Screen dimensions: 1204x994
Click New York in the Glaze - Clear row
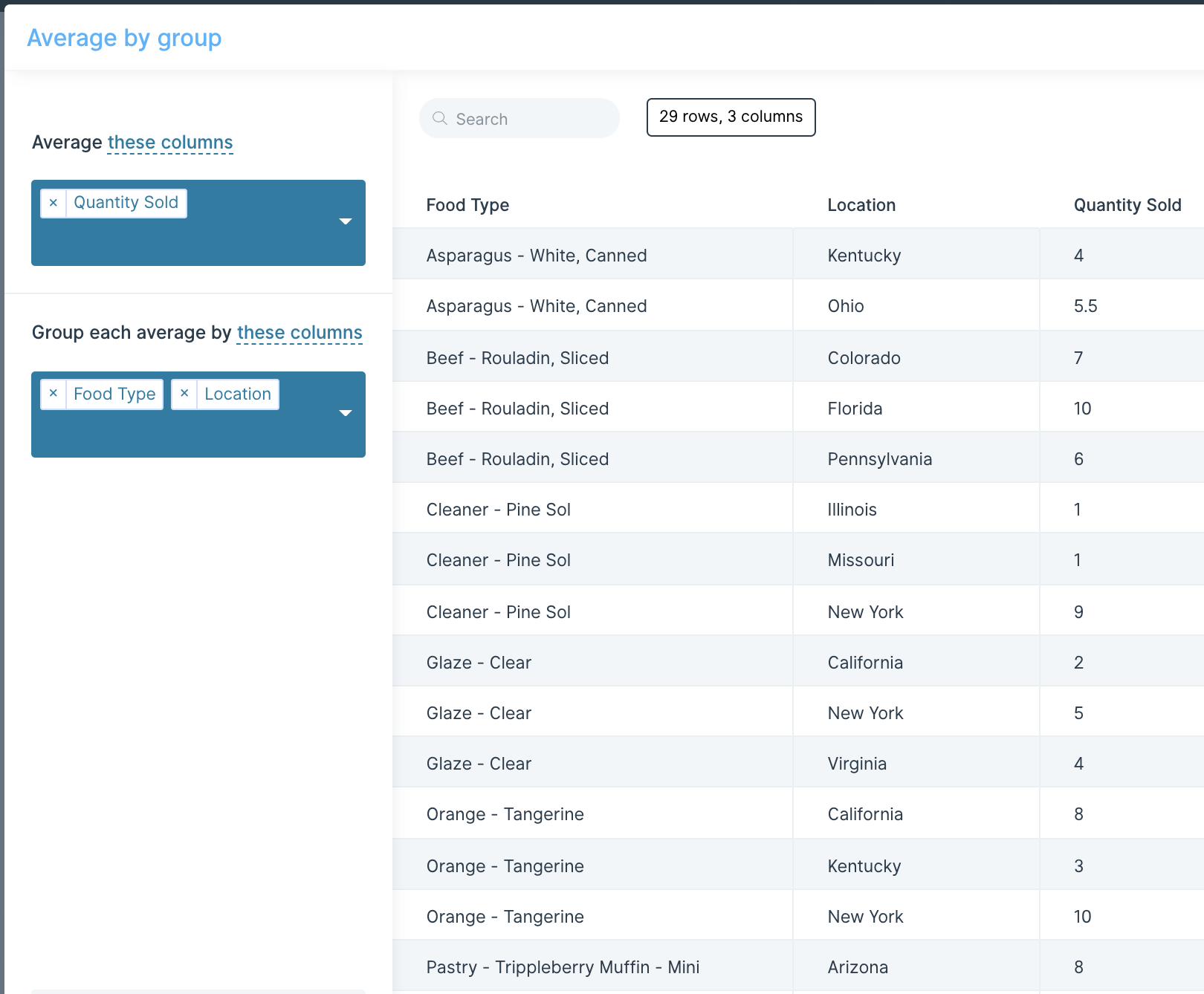pos(866,713)
